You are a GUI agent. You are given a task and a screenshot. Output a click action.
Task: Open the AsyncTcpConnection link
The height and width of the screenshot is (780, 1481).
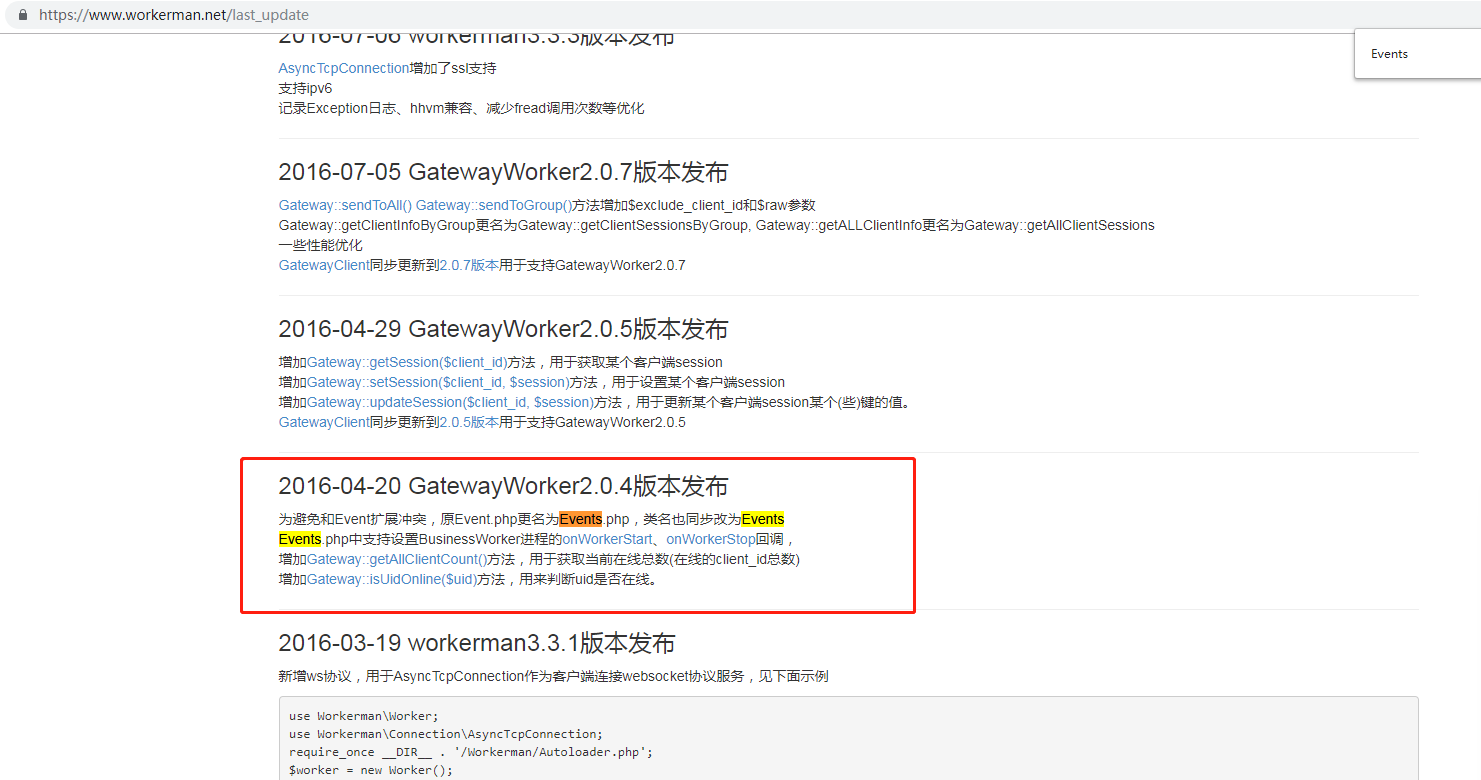pos(344,68)
